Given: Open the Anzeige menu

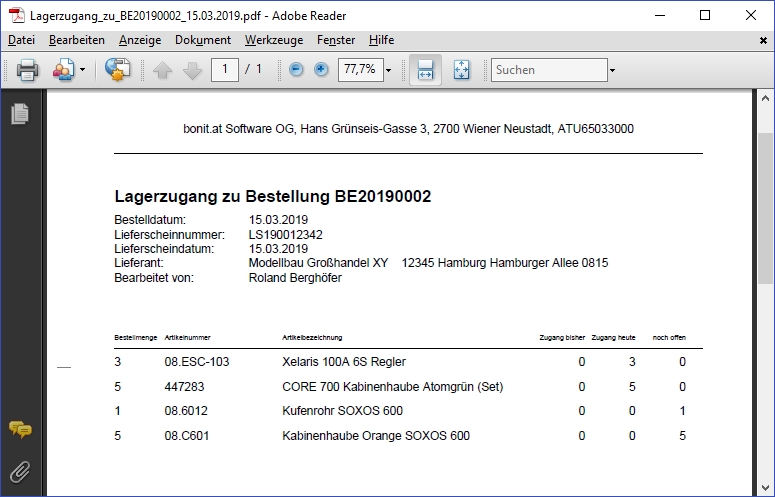Looking at the screenshot, I should (x=140, y=40).
